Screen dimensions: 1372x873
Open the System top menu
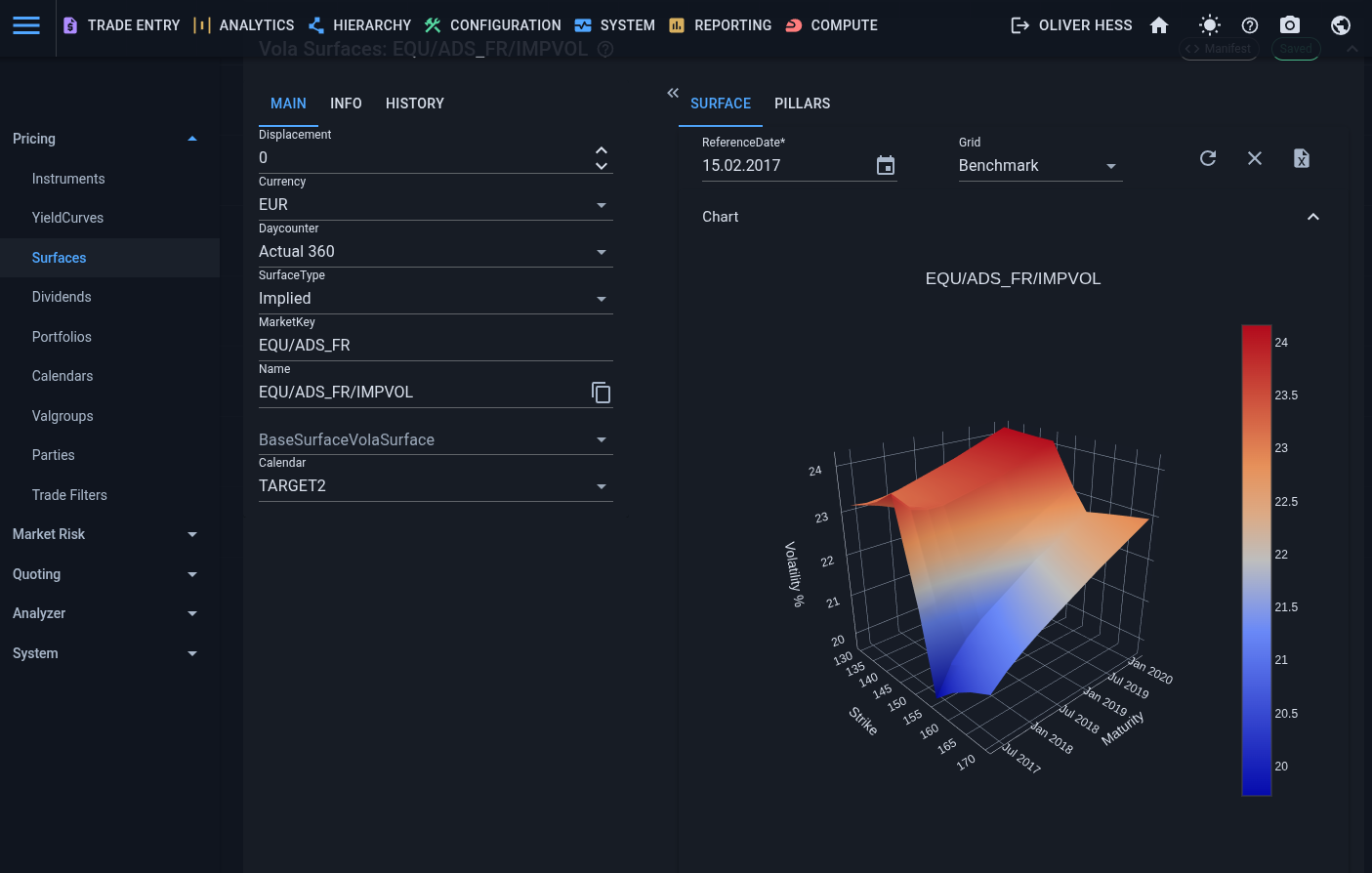point(614,25)
